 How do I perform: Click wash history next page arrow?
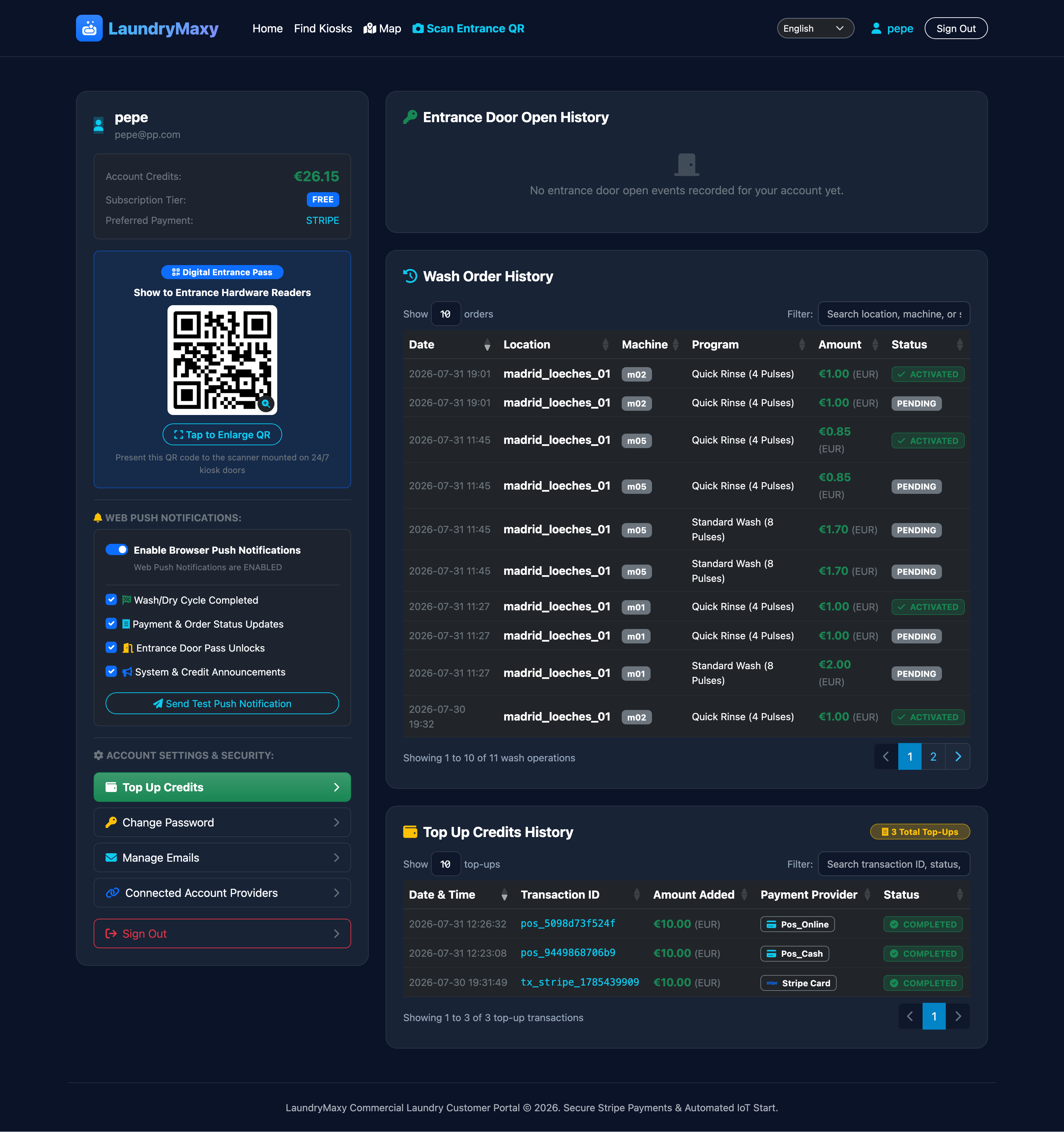click(x=958, y=757)
